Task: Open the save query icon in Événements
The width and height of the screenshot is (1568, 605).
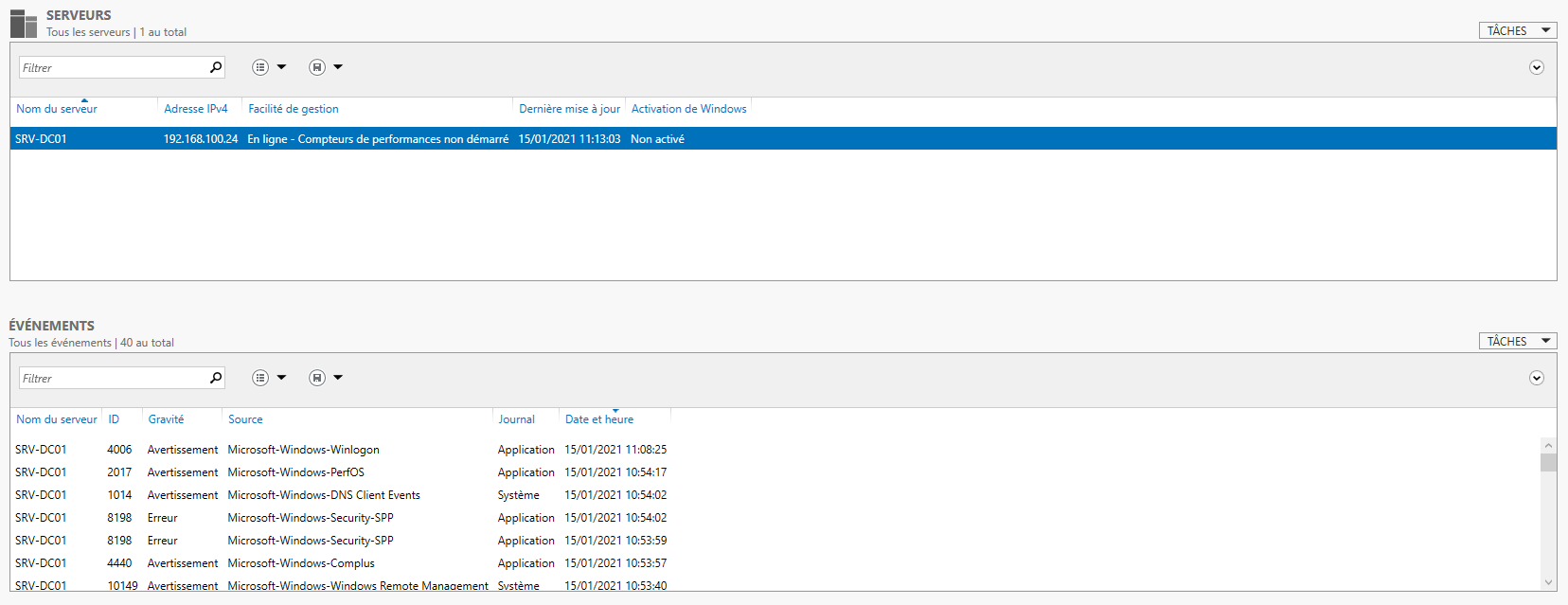Action: [x=317, y=378]
